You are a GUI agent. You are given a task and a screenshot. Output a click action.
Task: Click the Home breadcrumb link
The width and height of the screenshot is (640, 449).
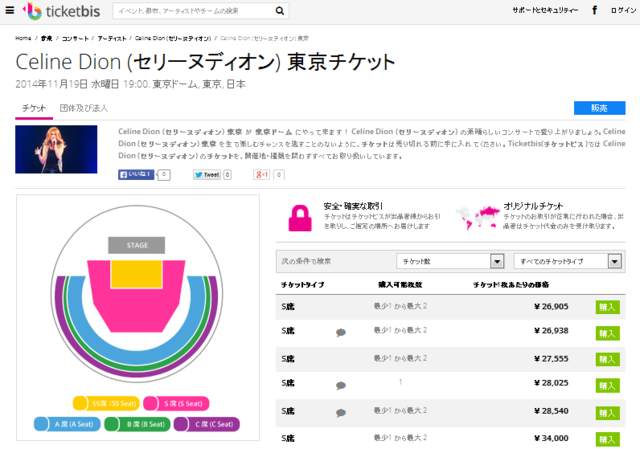point(23,38)
